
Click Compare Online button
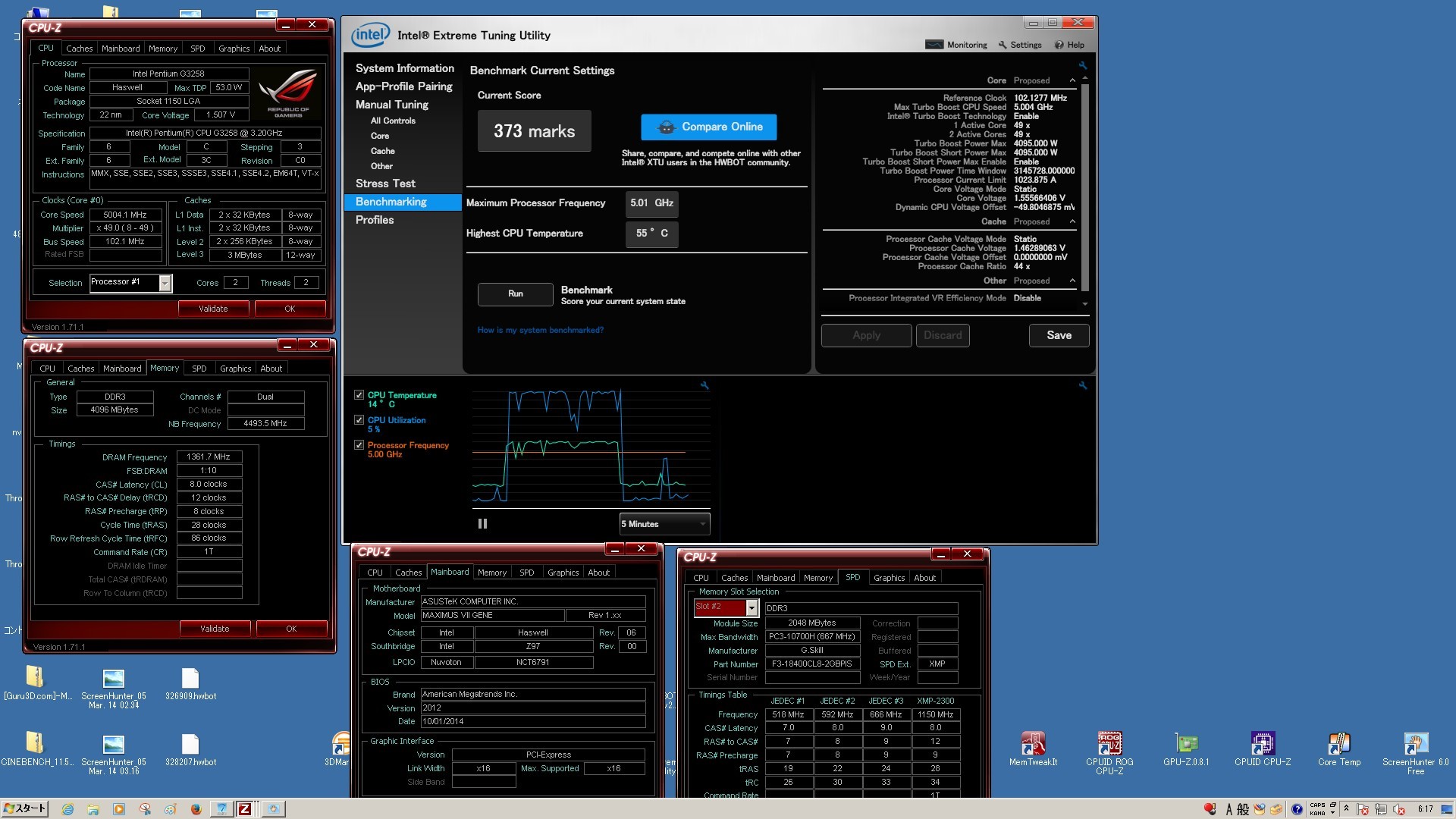pos(708,127)
